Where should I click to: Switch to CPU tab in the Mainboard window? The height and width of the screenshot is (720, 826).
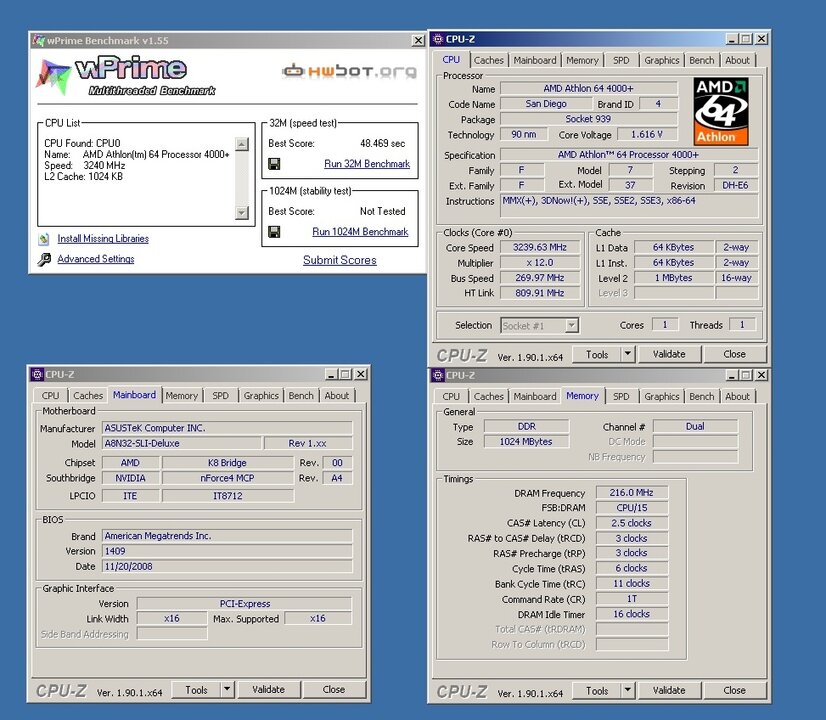51,396
